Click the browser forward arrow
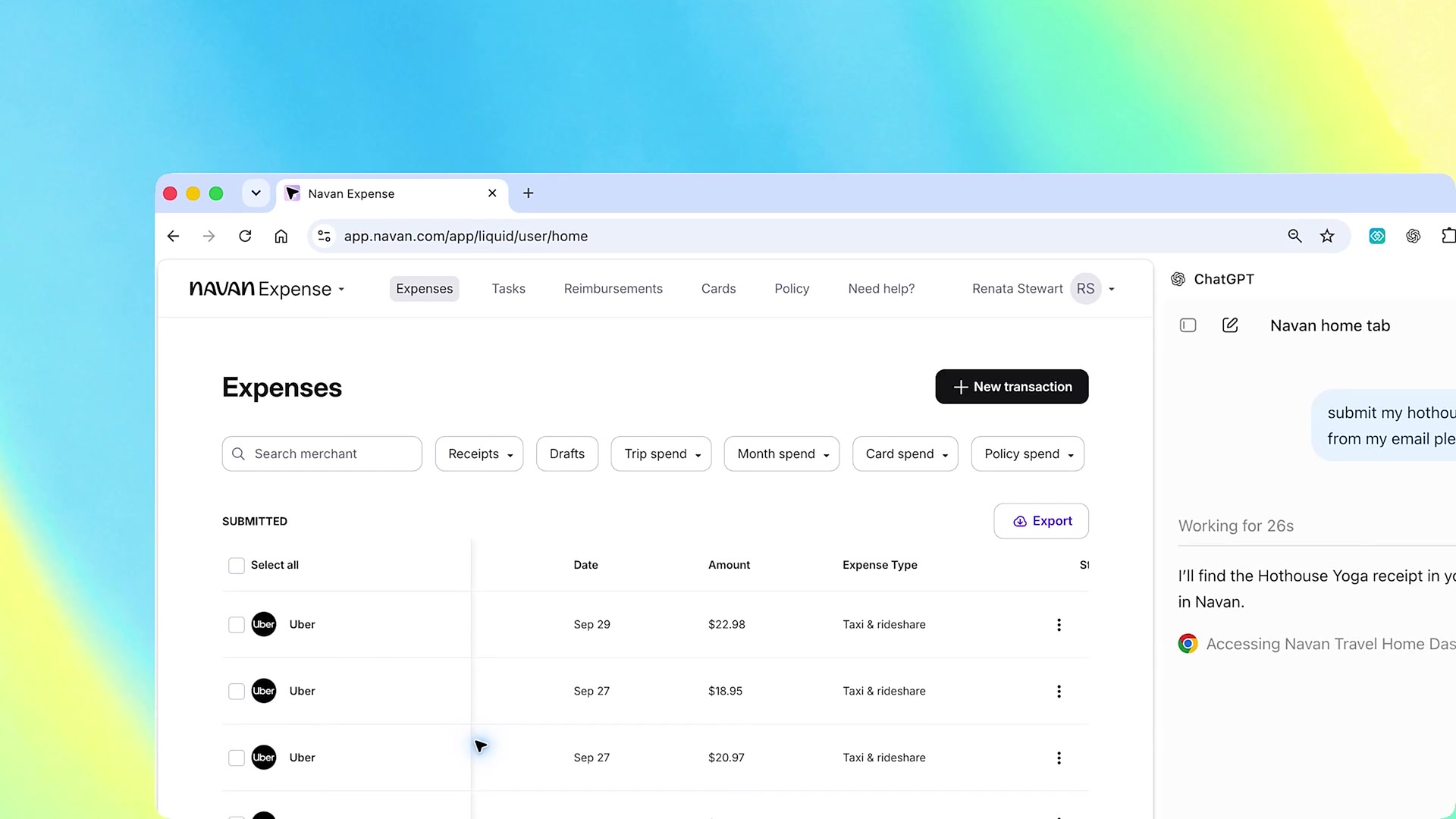The image size is (1456, 819). [209, 237]
